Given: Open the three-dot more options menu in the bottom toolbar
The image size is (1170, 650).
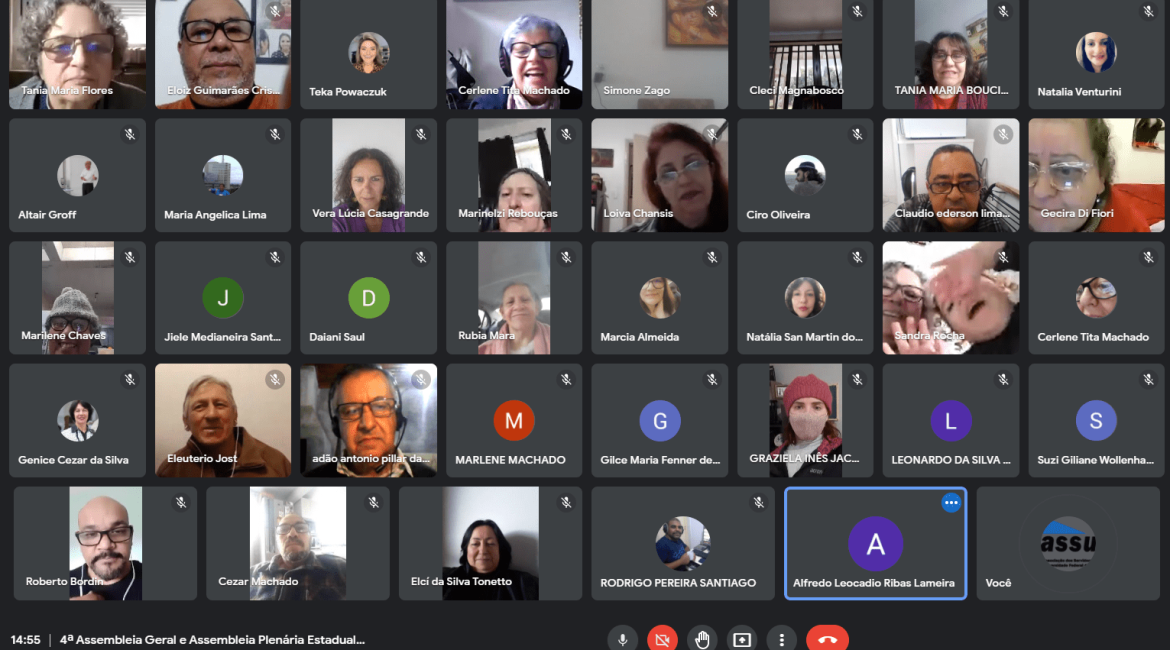Looking at the screenshot, I should click(781, 639).
